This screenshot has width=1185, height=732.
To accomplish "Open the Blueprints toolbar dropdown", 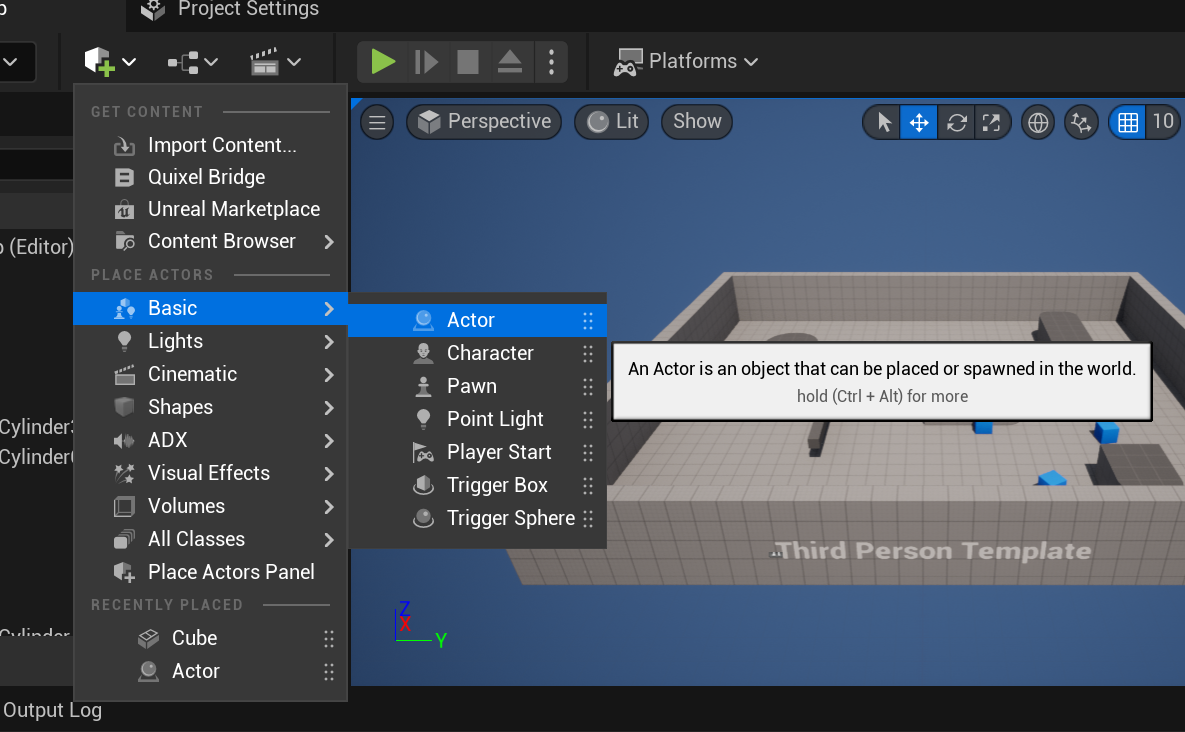I will 192,61.
